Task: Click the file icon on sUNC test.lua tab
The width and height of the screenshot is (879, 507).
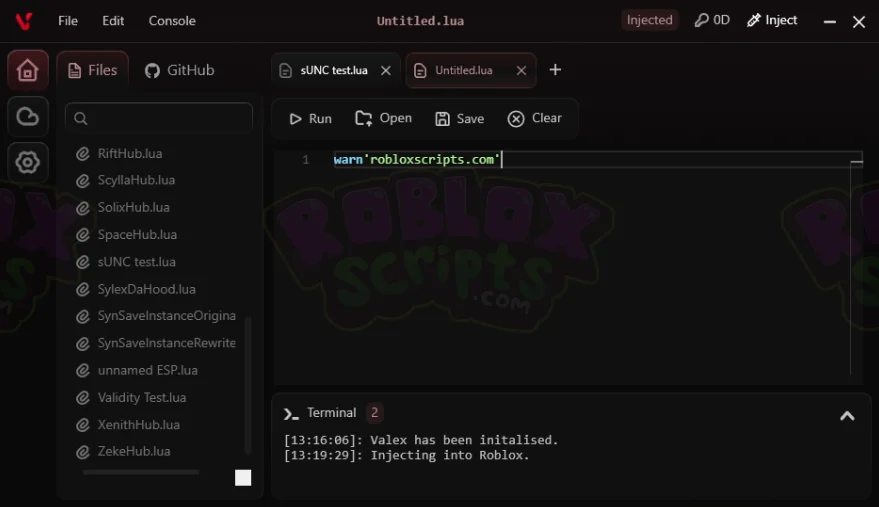Action: tap(285, 71)
